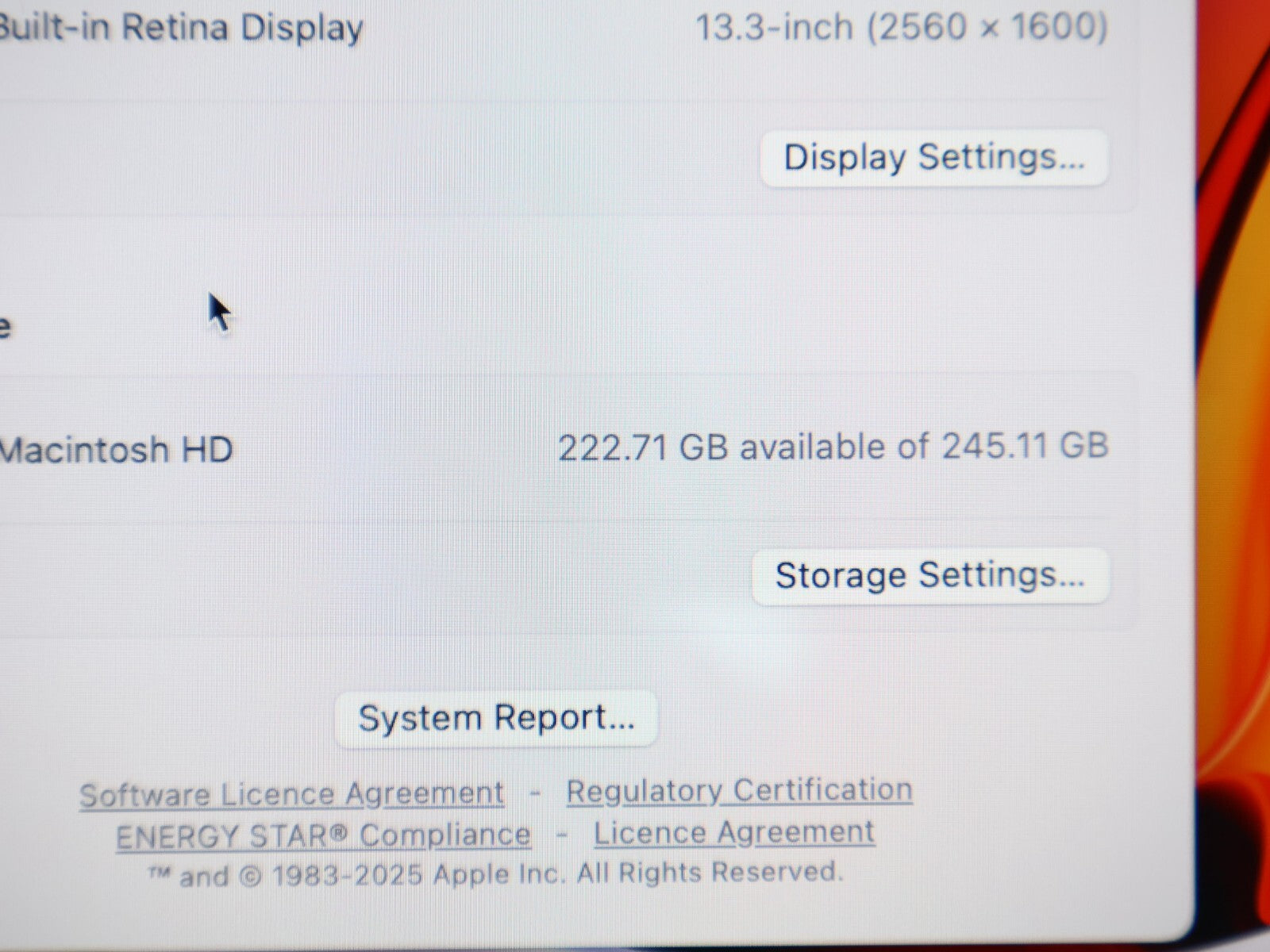Select the Macintosh HD label
This screenshot has width=1270, height=952.
coord(116,450)
